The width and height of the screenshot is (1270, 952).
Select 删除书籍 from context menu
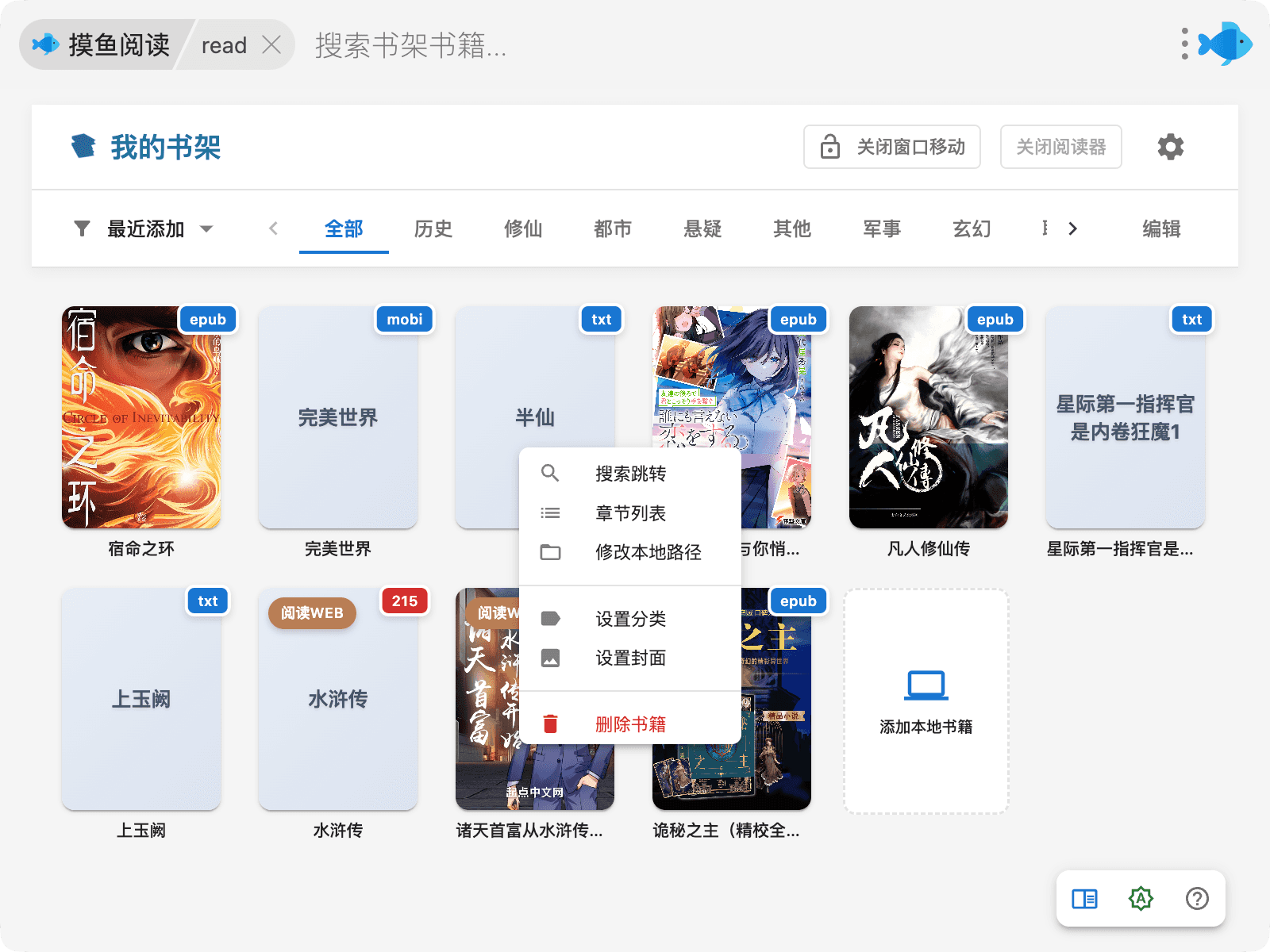point(630,724)
